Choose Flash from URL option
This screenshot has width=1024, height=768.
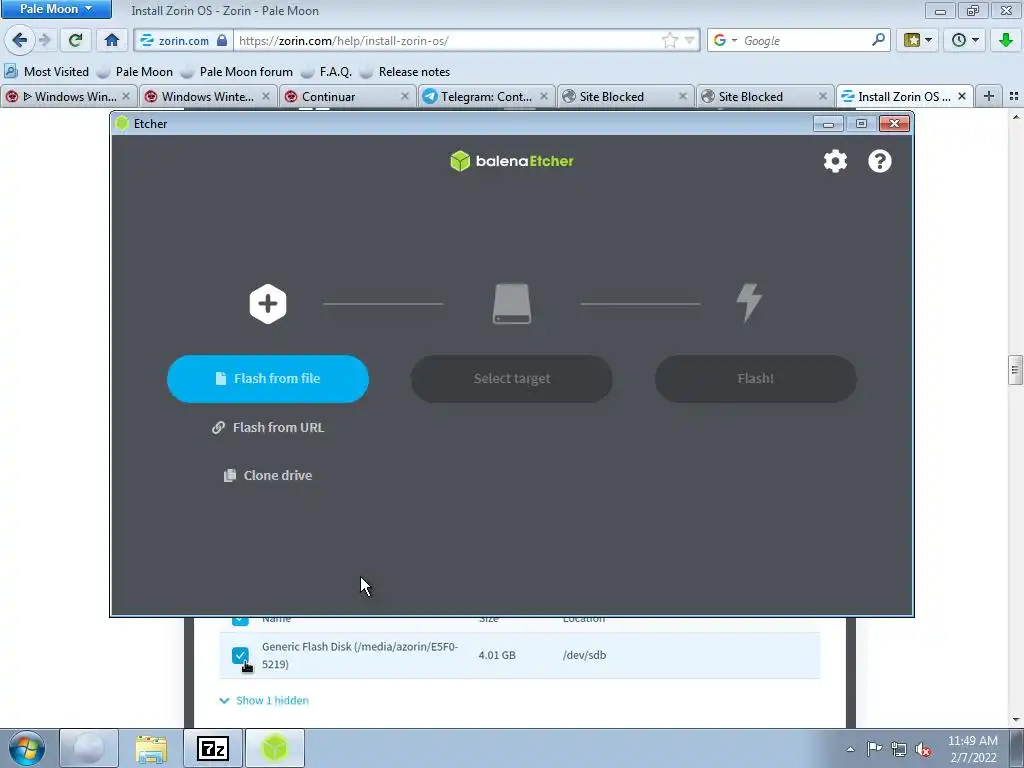pos(268,427)
